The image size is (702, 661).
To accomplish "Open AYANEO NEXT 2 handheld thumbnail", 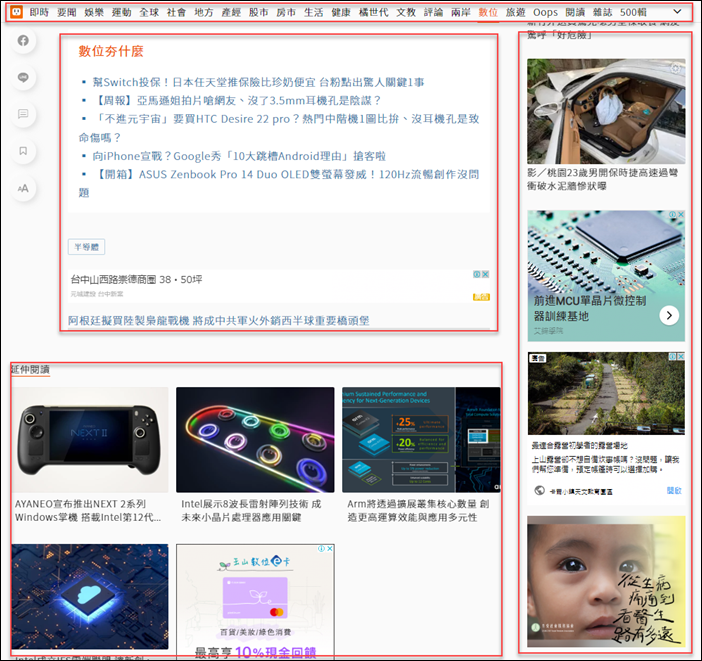I will (x=90, y=440).
